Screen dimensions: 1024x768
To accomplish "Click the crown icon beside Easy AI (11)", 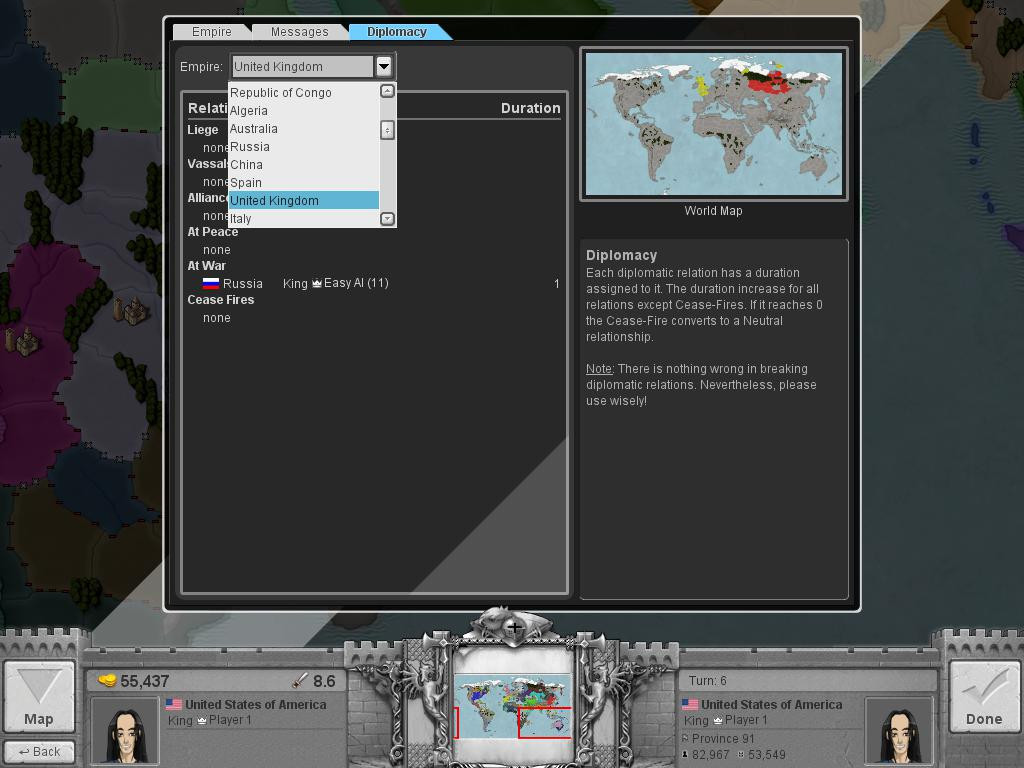I will click(317, 283).
